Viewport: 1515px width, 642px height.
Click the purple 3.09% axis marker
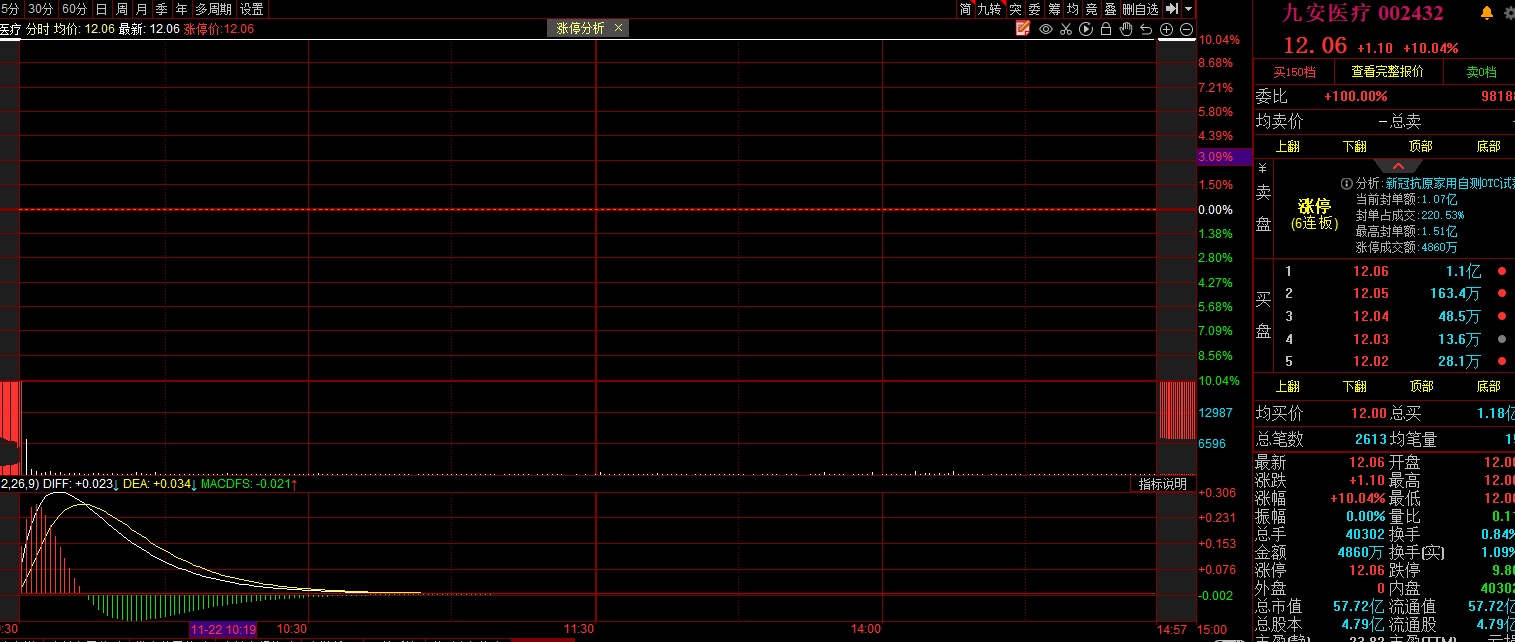1224,157
